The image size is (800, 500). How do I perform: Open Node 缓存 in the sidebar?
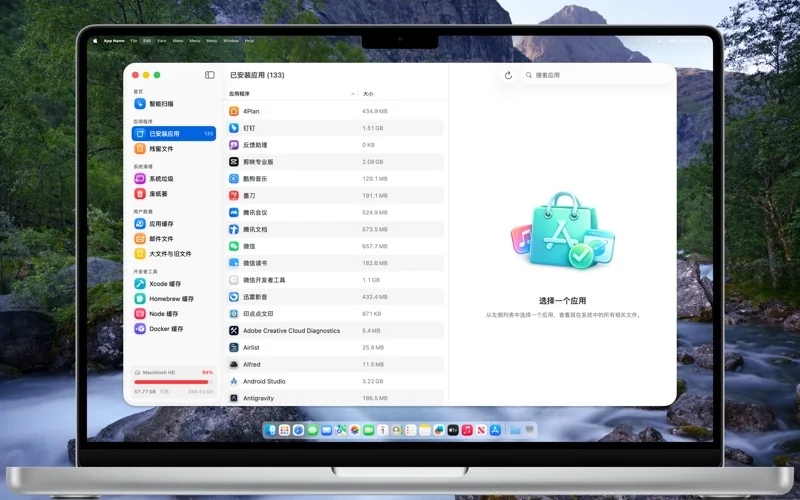point(173,314)
